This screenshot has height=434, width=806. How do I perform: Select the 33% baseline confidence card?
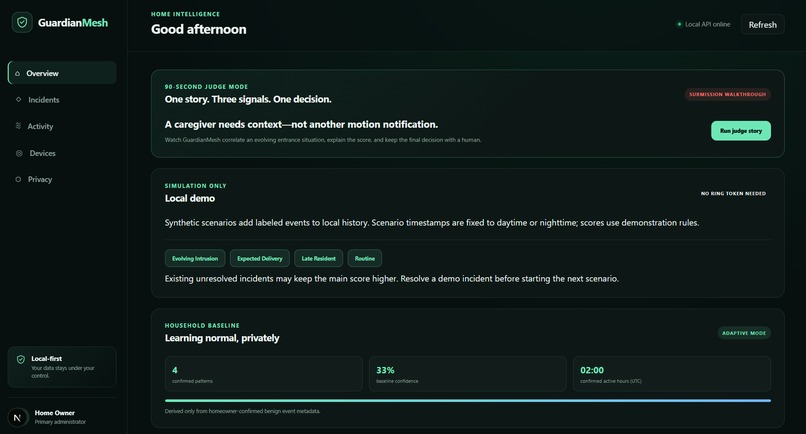tap(468, 374)
